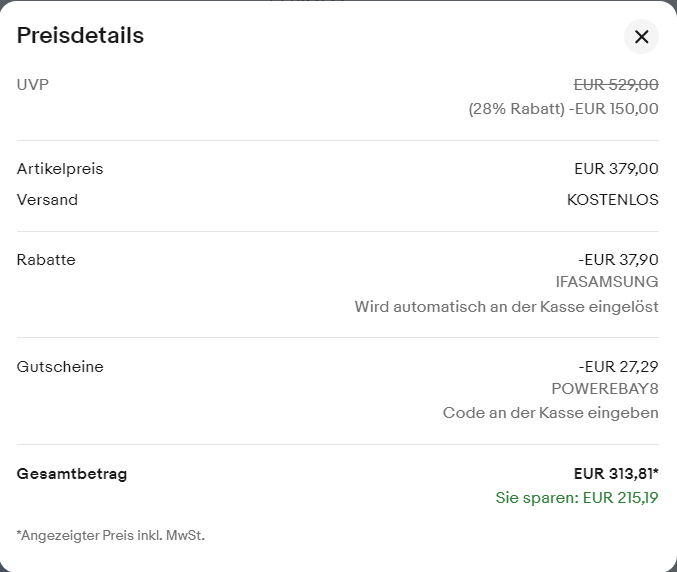The height and width of the screenshot is (572, 677).
Task: Click the POWEREBAY8 coupon code
Action: [x=605, y=389]
